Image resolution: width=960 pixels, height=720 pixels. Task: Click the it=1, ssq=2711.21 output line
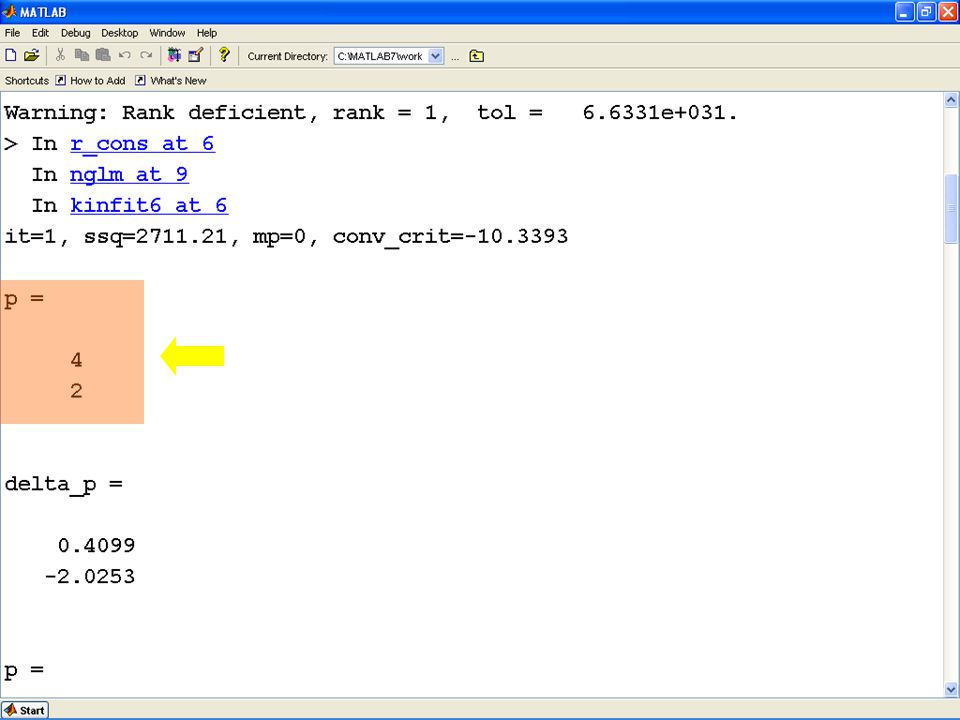pos(286,236)
